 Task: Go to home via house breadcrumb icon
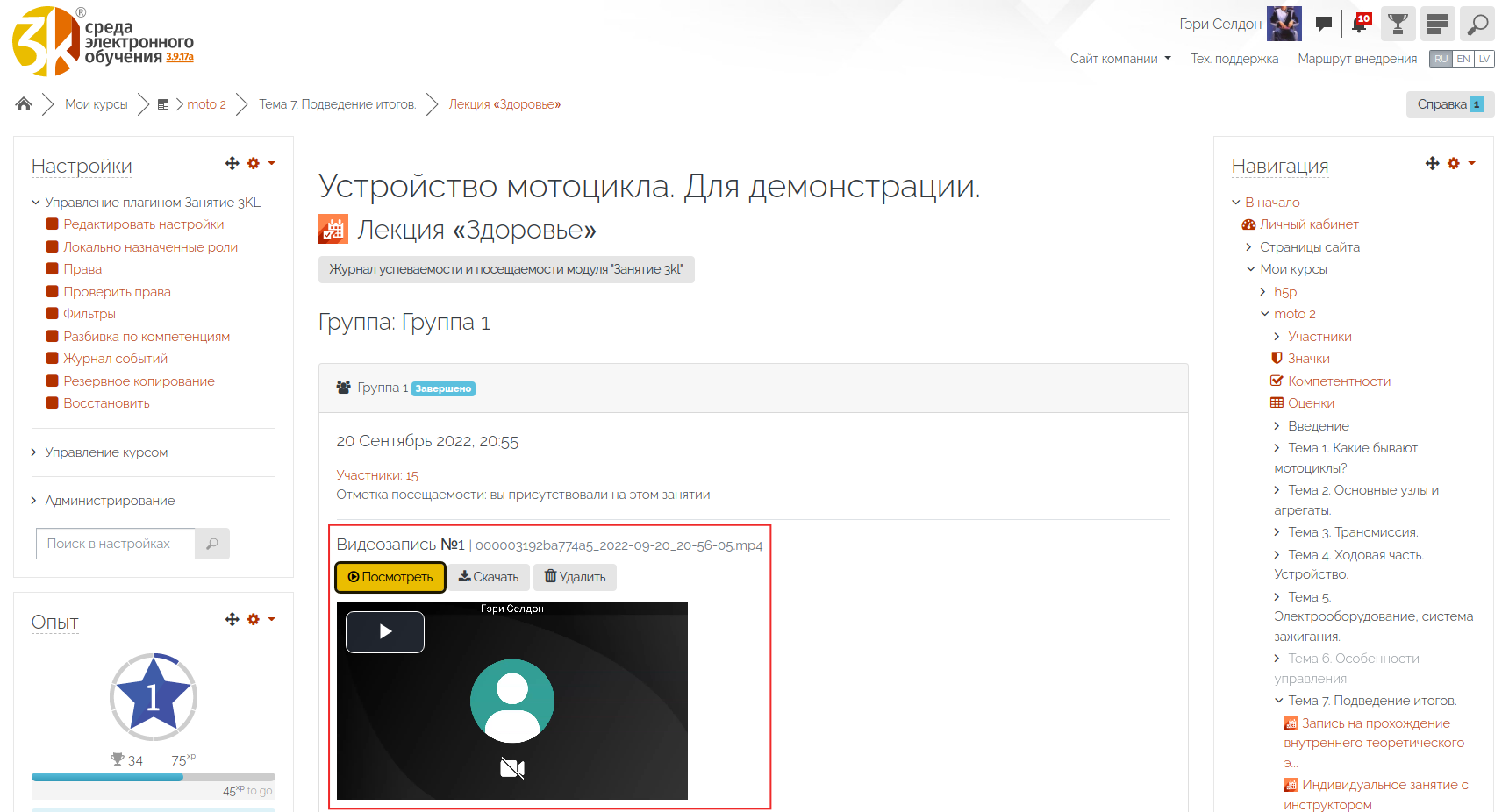click(24, 104)
